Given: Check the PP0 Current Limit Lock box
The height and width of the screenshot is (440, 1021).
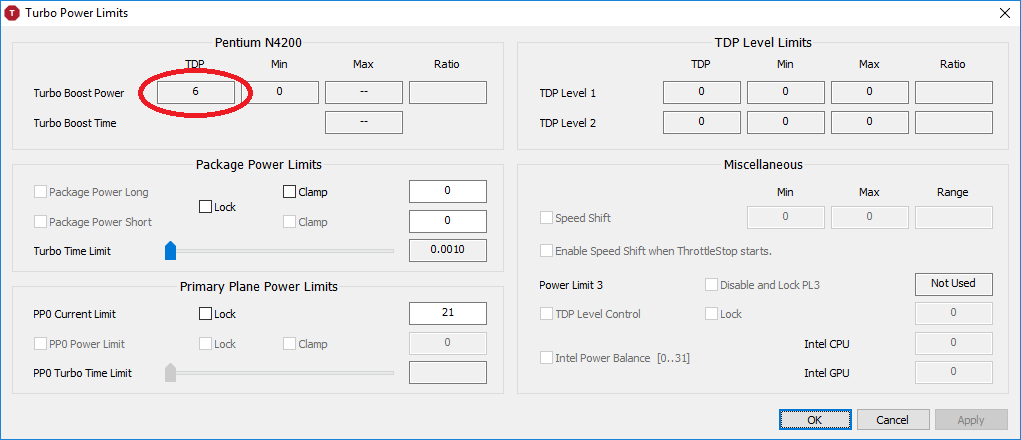Looking at the screenshot, I should pos(206,314).
